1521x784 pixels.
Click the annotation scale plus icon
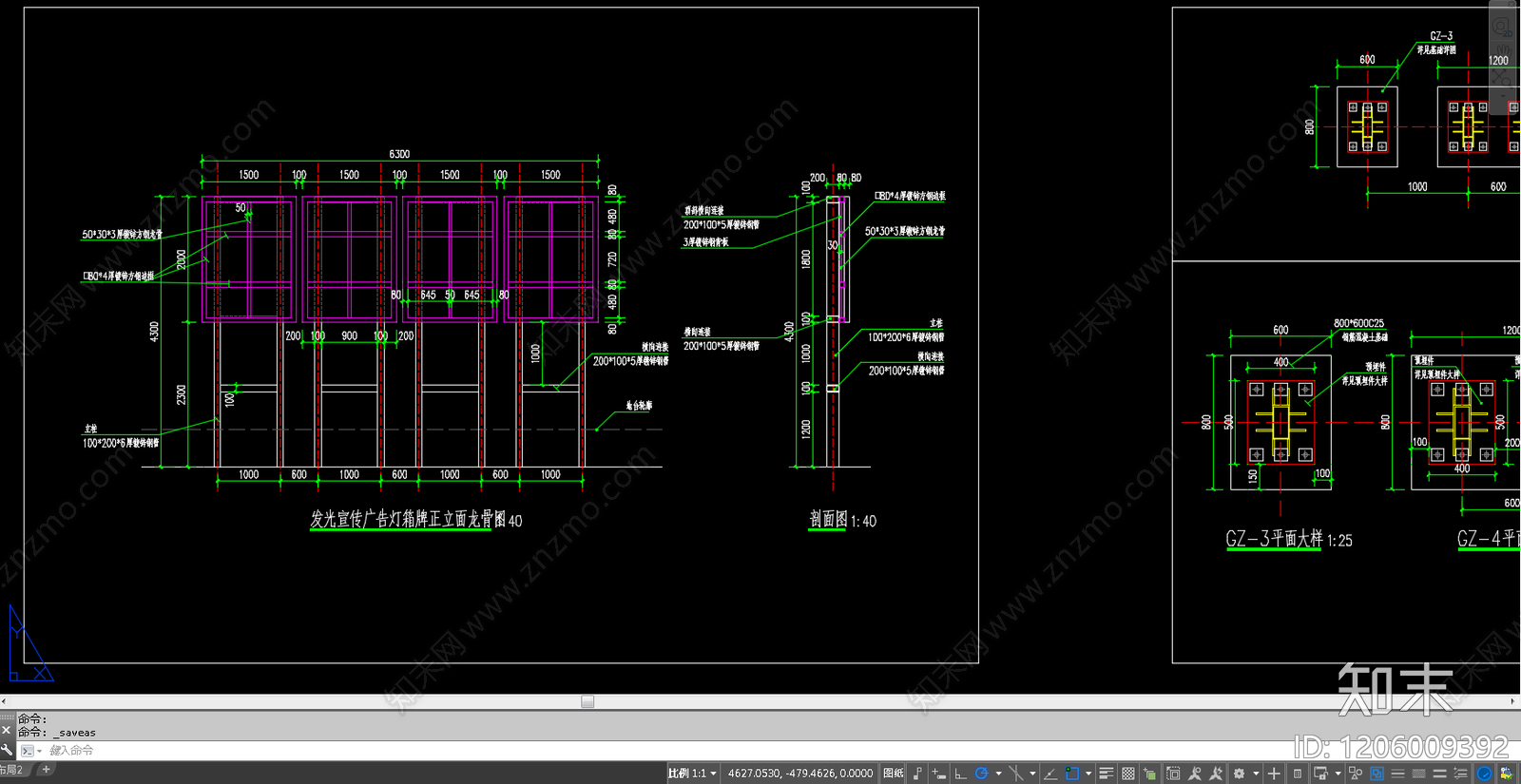[1274, 774]
